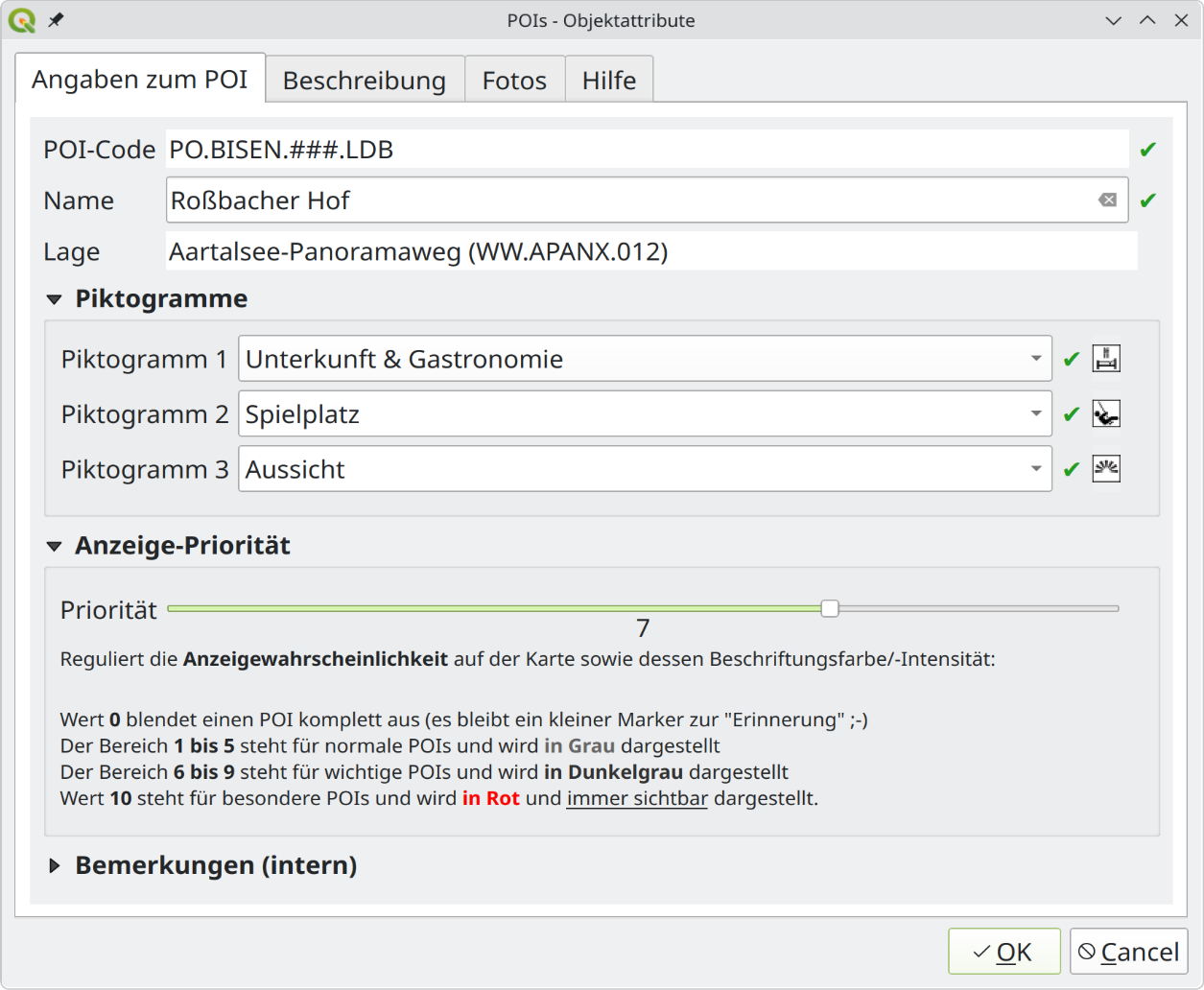
Task: Expand the Bemerkungen (intern) section
Action: (x=55, y=866)
